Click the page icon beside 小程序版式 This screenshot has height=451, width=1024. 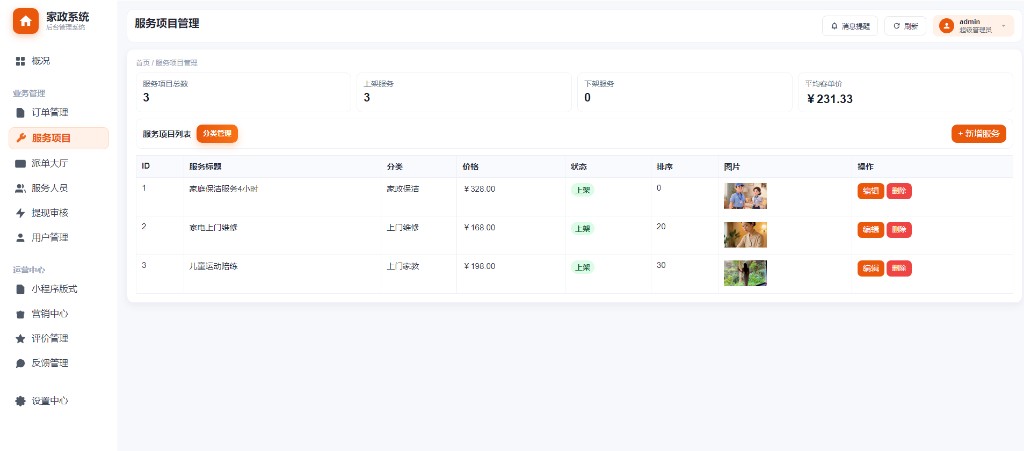pyautogui.click(x=20, y=289)
